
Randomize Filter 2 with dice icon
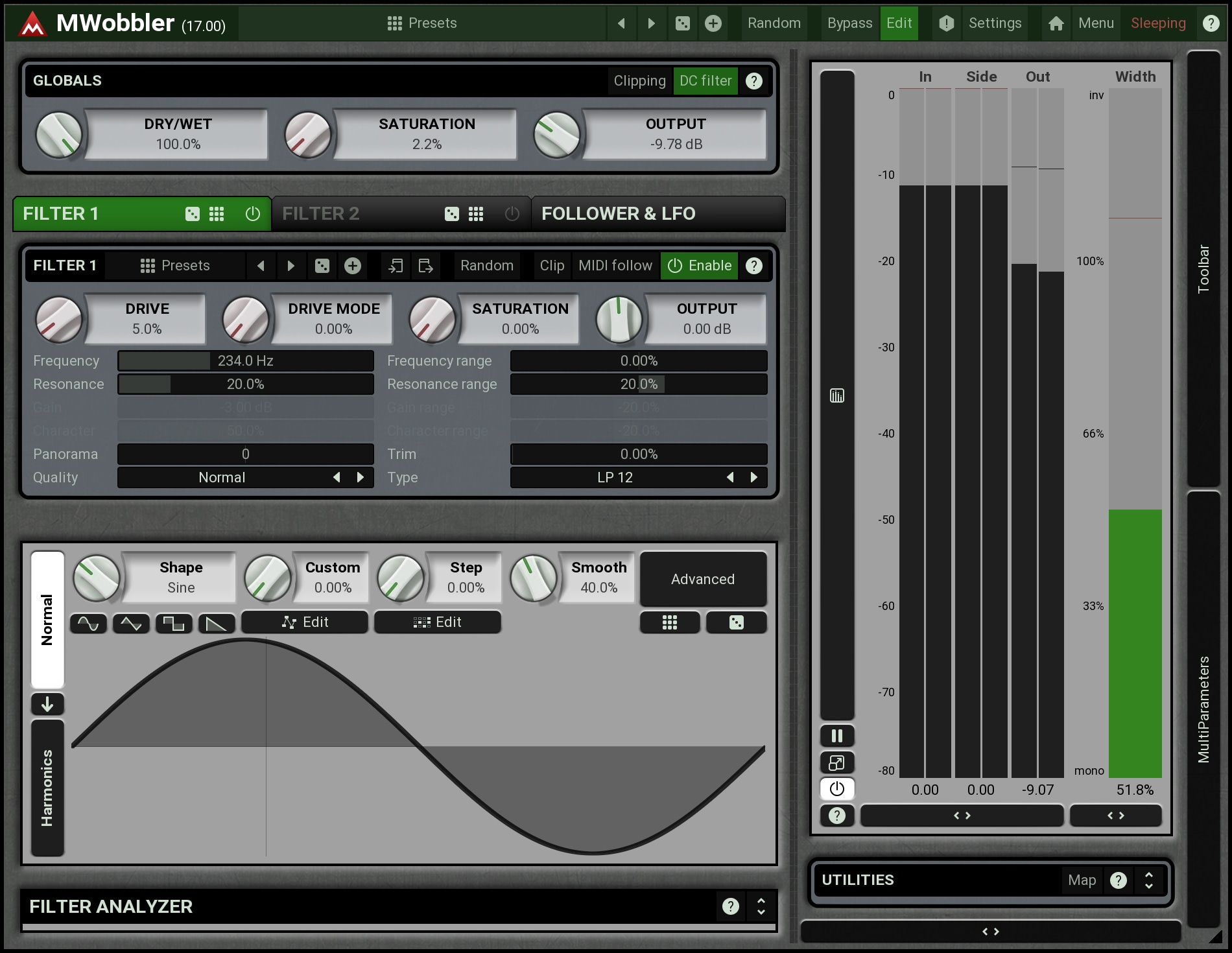452,214
